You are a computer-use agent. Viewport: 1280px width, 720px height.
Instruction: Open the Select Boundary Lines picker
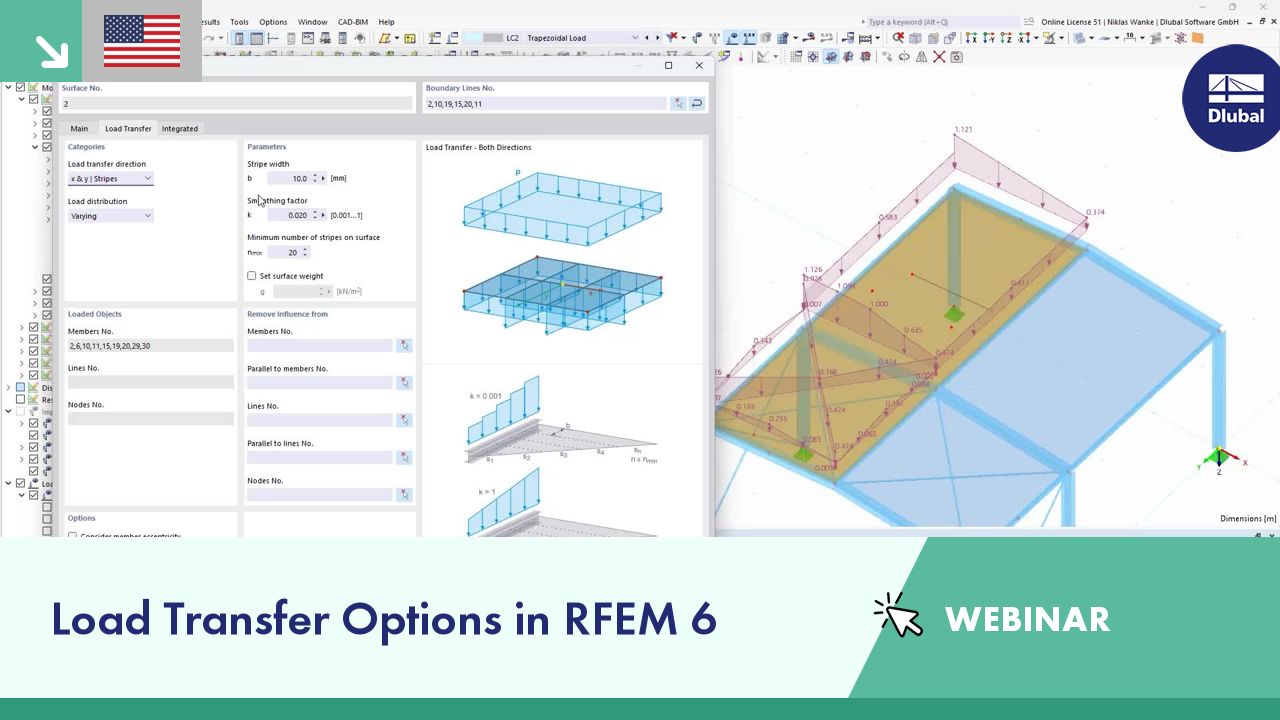[678, 103]
